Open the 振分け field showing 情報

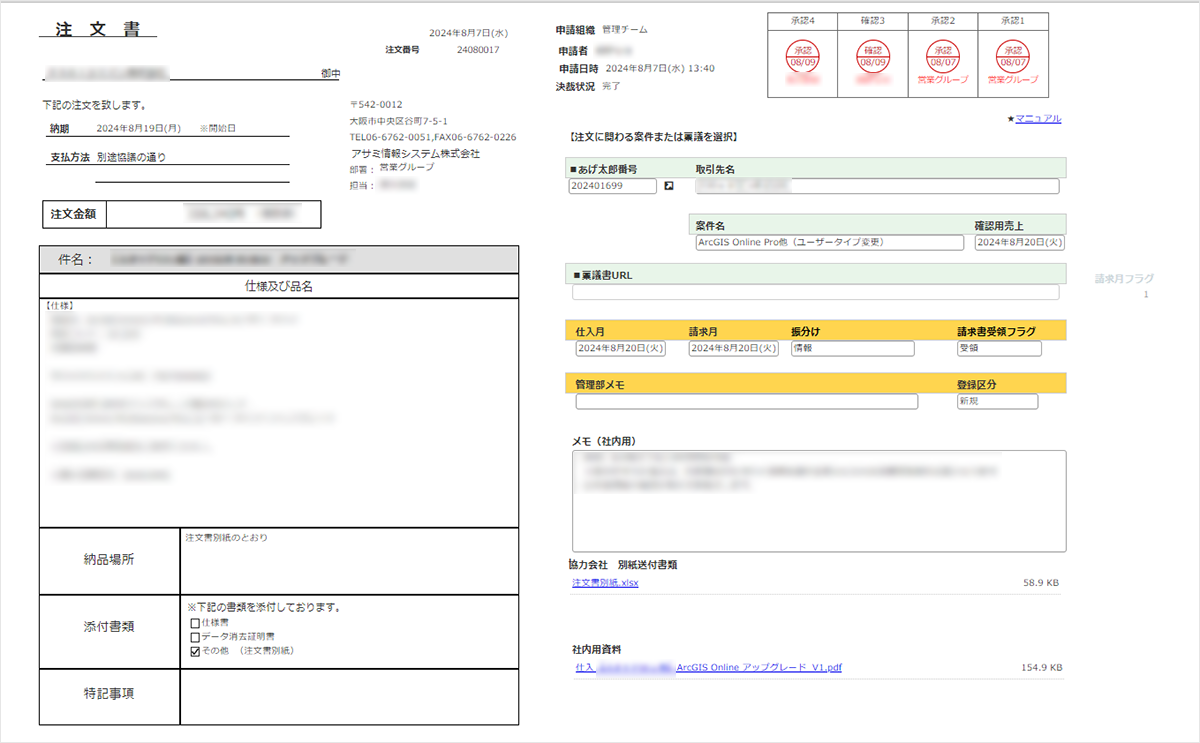pos(851,349)
